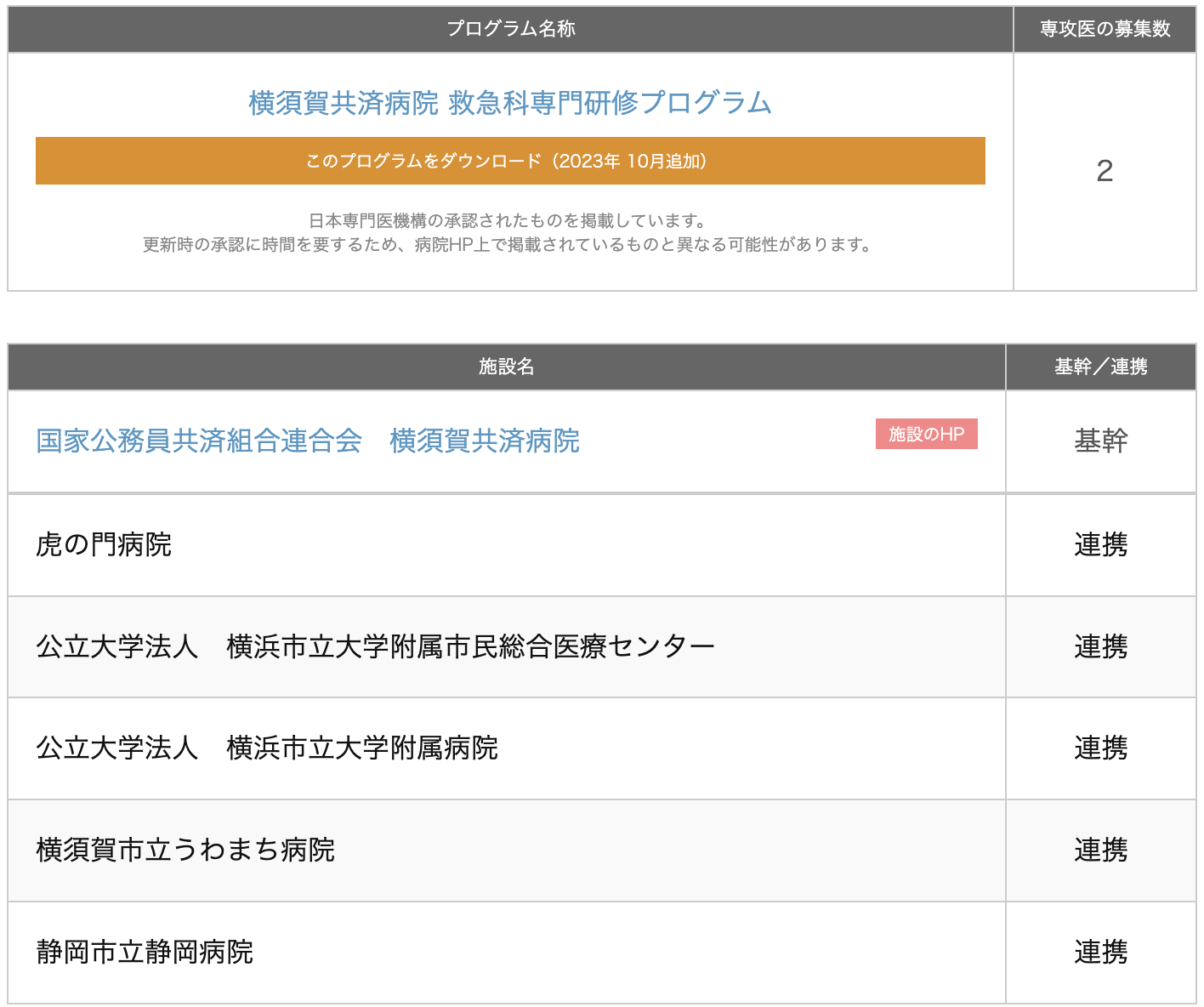This screenshot has height=1007, width=1204.
Task: Click the orange このプログラムをダウンロード button
Action: [510, 161]
